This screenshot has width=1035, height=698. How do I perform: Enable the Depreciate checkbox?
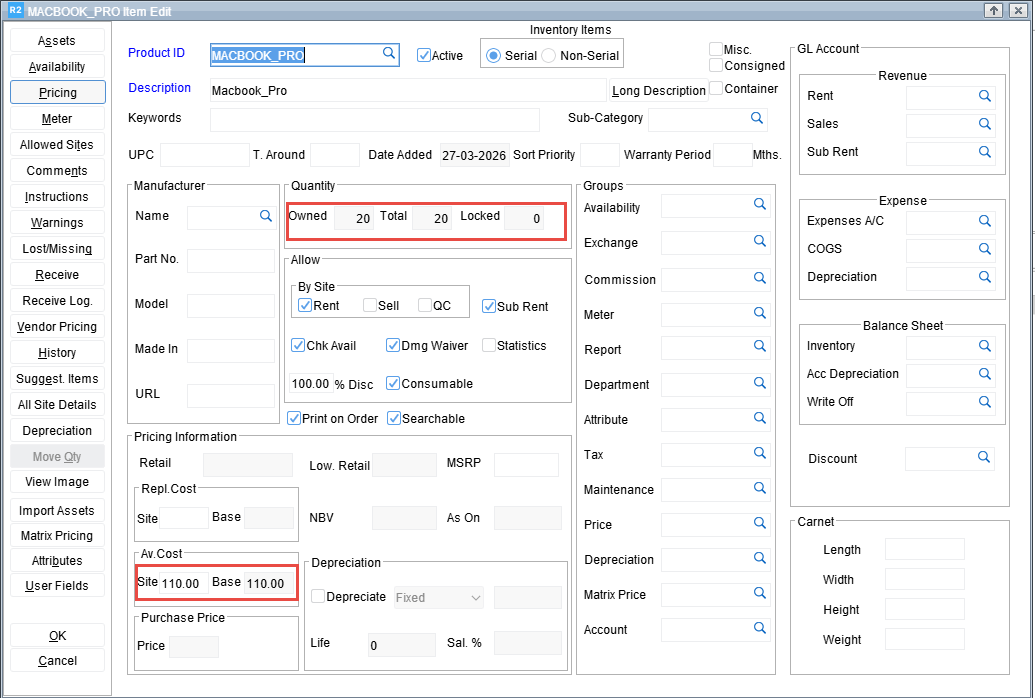pyautogui.click(x=318, y=597)
